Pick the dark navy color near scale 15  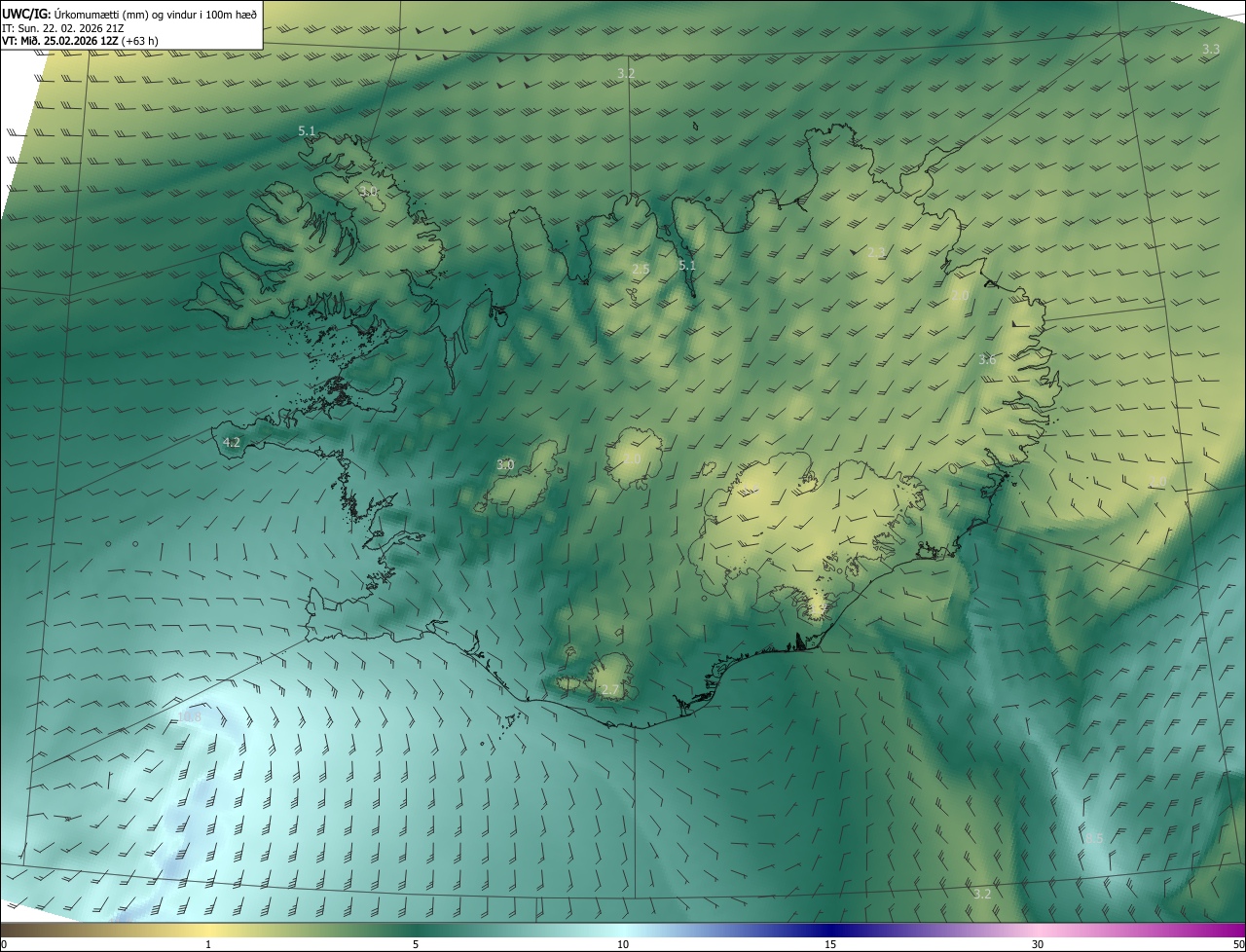point(830,930)
